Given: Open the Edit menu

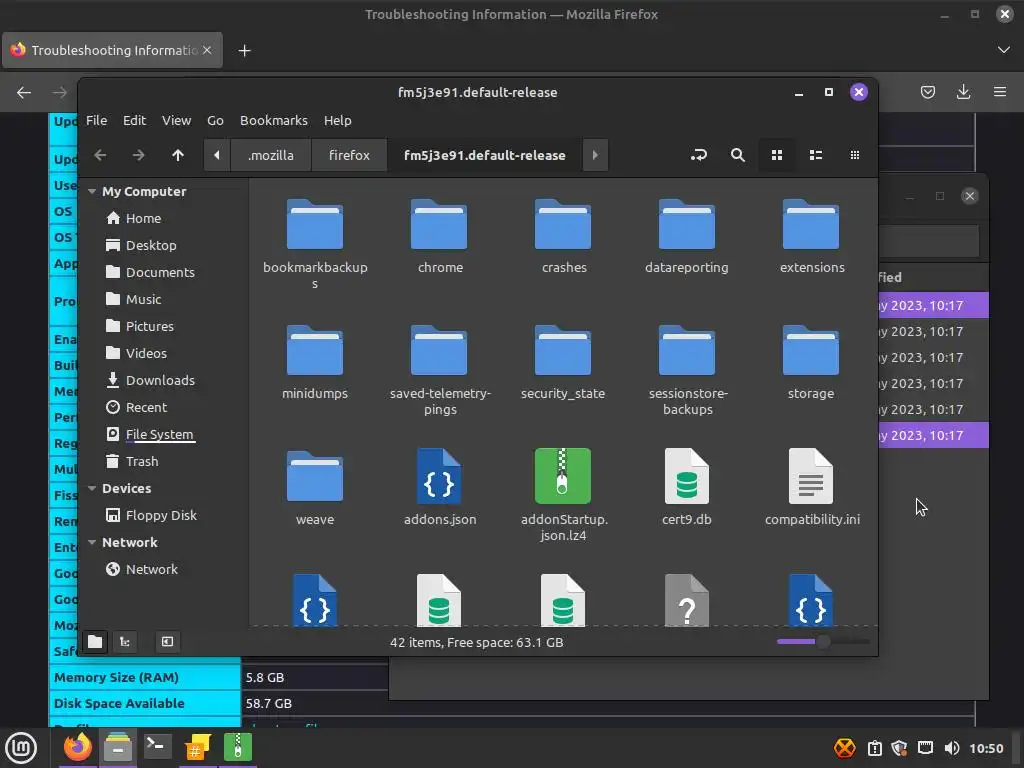Looking at the screenshot, I should (135, 121).
